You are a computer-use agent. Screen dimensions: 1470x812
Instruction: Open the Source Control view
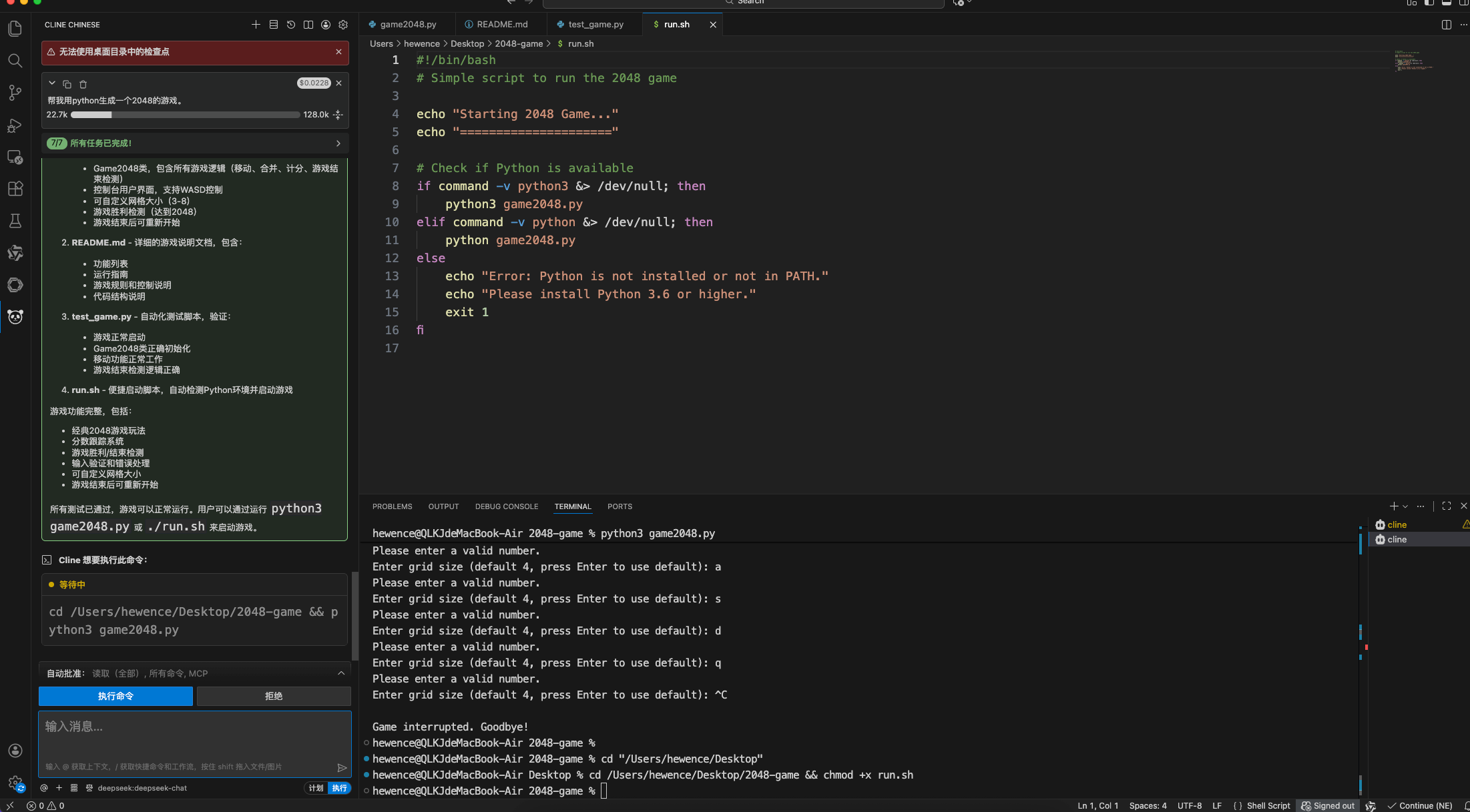pos(15,92)
